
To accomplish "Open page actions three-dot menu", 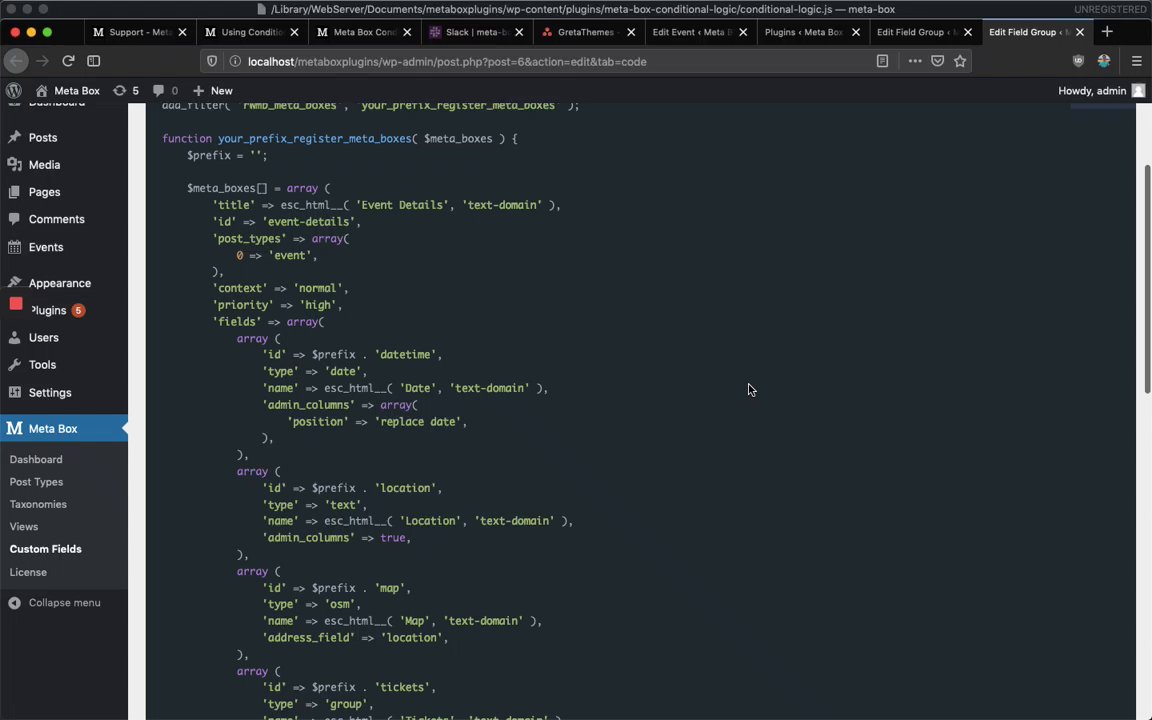I will (x=914, y=61).
